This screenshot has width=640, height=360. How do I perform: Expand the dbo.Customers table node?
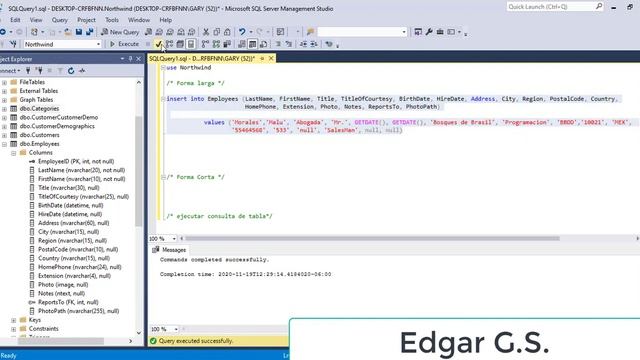pos(4,135)
